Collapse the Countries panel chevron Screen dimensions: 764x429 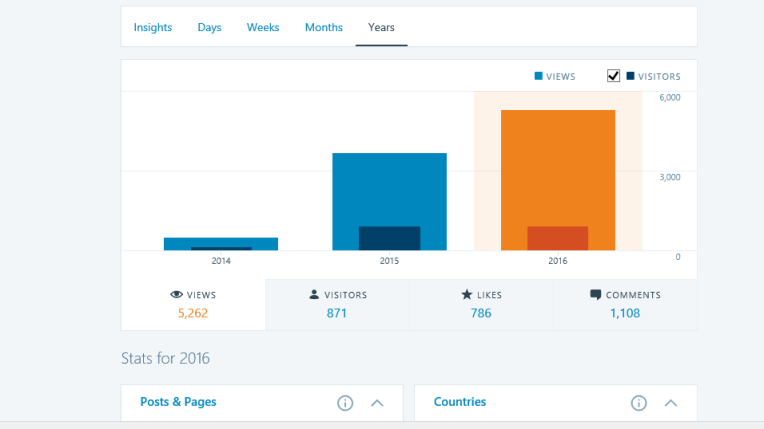(671, 403)
